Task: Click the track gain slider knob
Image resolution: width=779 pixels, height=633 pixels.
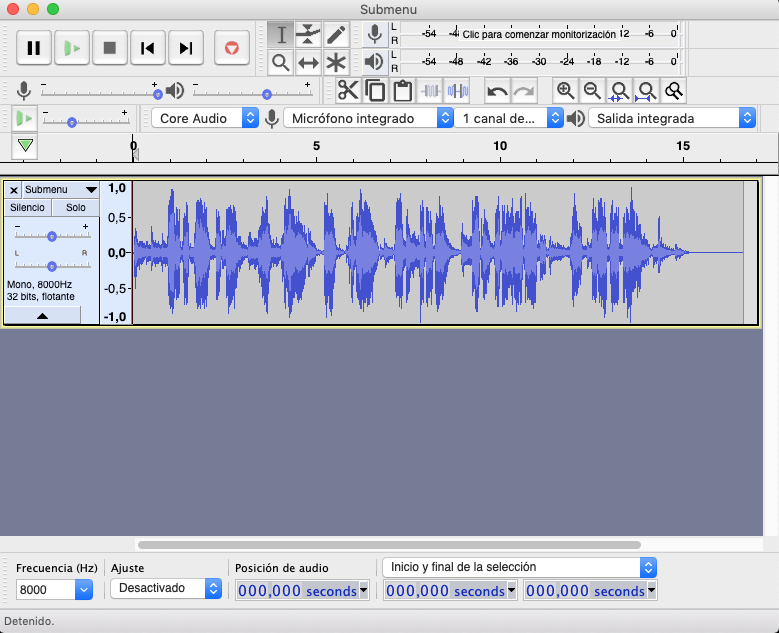Action: click(52, 237)
